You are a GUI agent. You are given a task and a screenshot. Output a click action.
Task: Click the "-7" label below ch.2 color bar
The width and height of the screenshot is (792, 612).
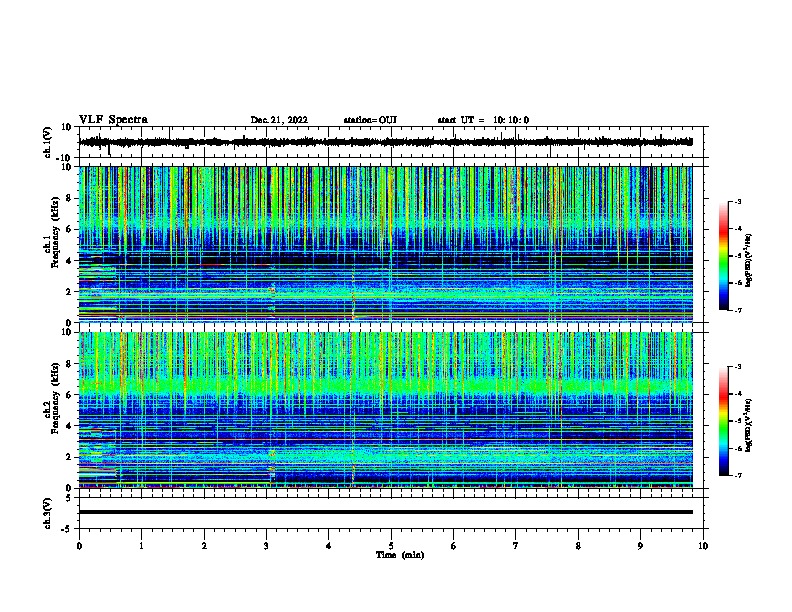tap(737, 475)
